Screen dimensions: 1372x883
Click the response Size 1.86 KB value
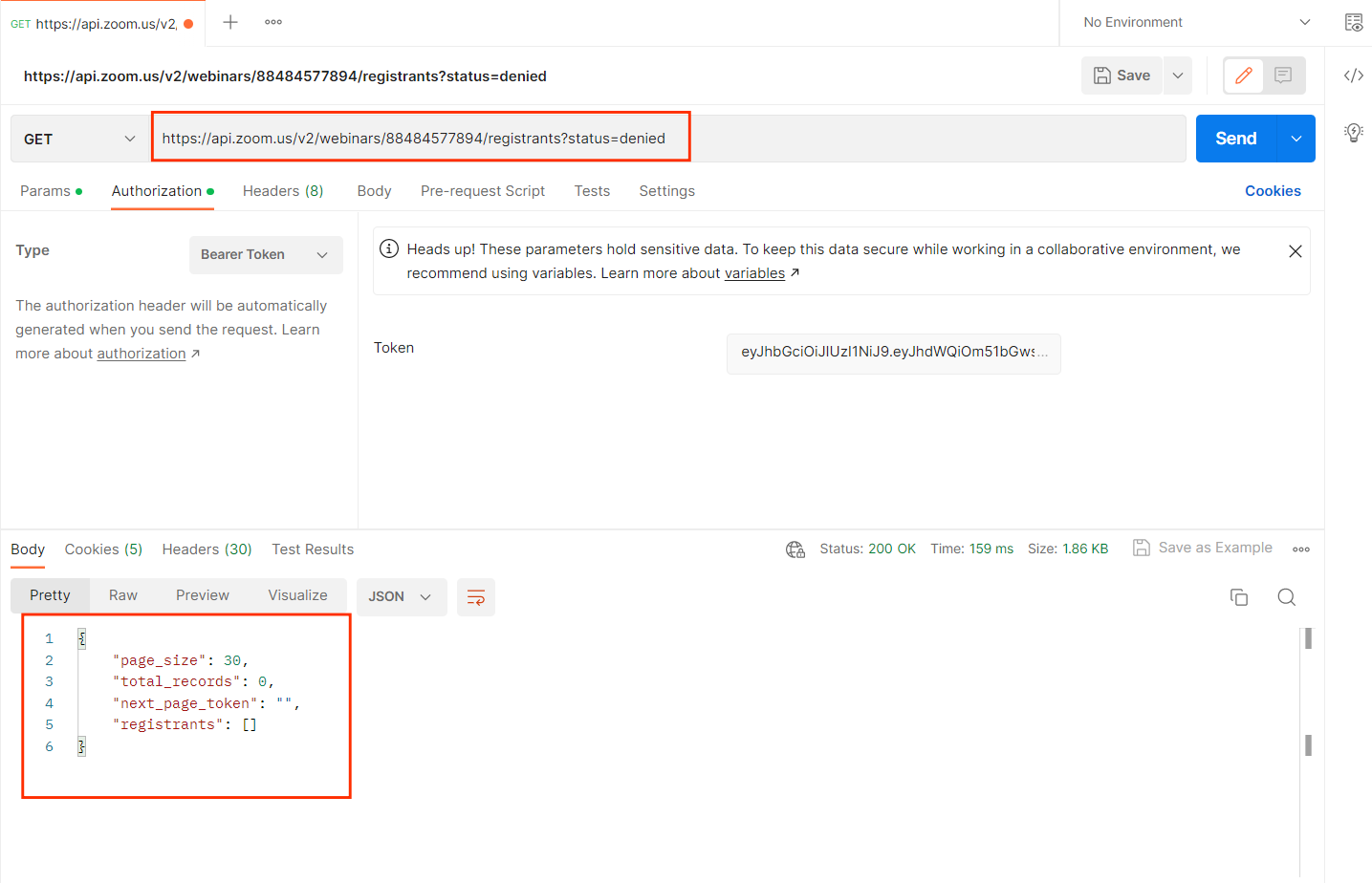1068,549
